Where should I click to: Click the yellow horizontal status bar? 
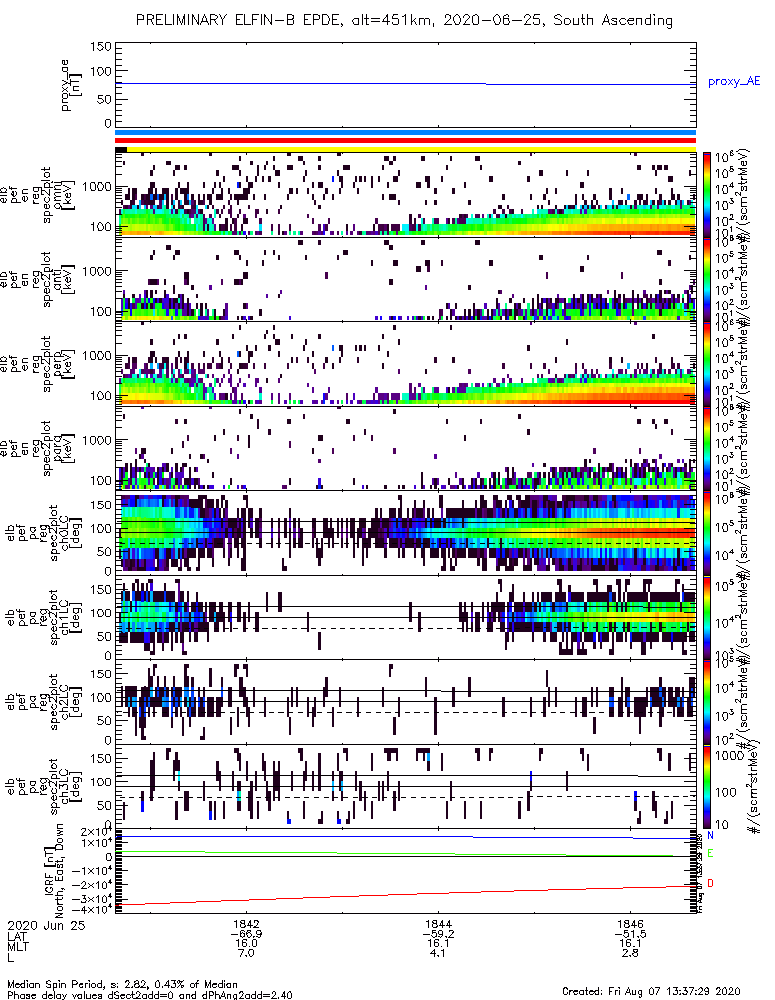point(411,150)
